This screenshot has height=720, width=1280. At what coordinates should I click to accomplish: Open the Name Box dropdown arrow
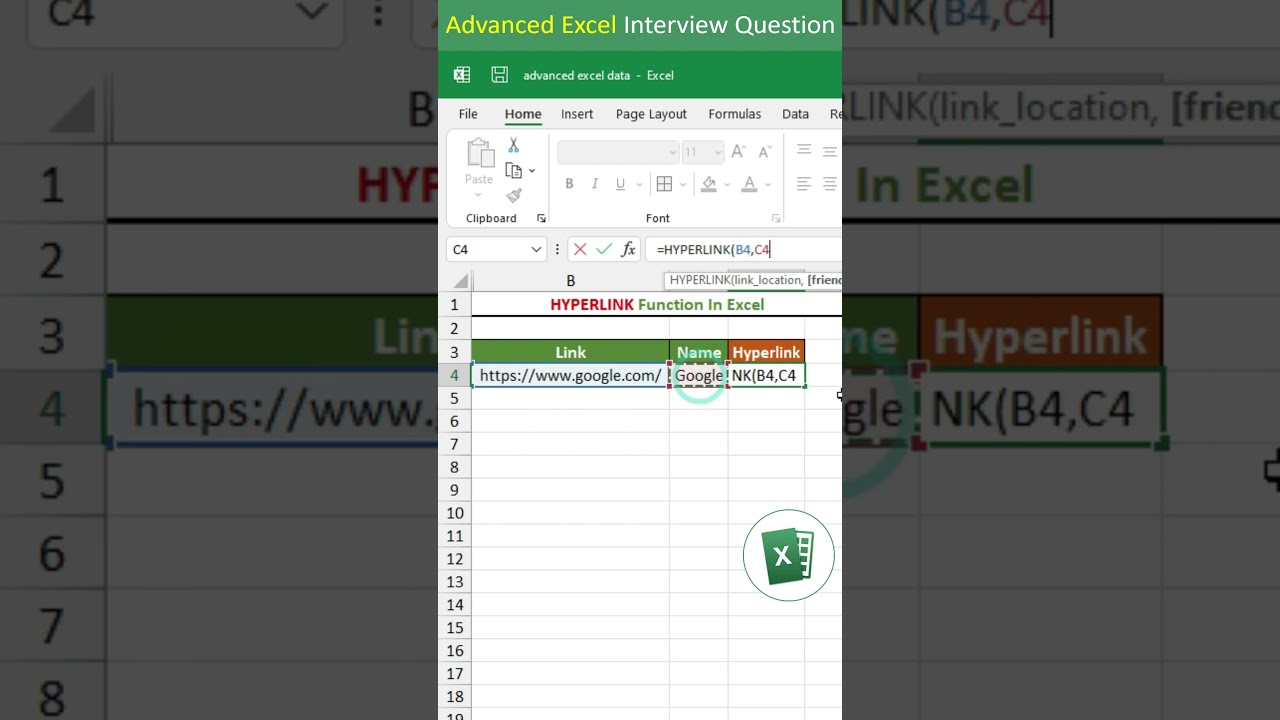pyautogui.click(x=536, y=249)
